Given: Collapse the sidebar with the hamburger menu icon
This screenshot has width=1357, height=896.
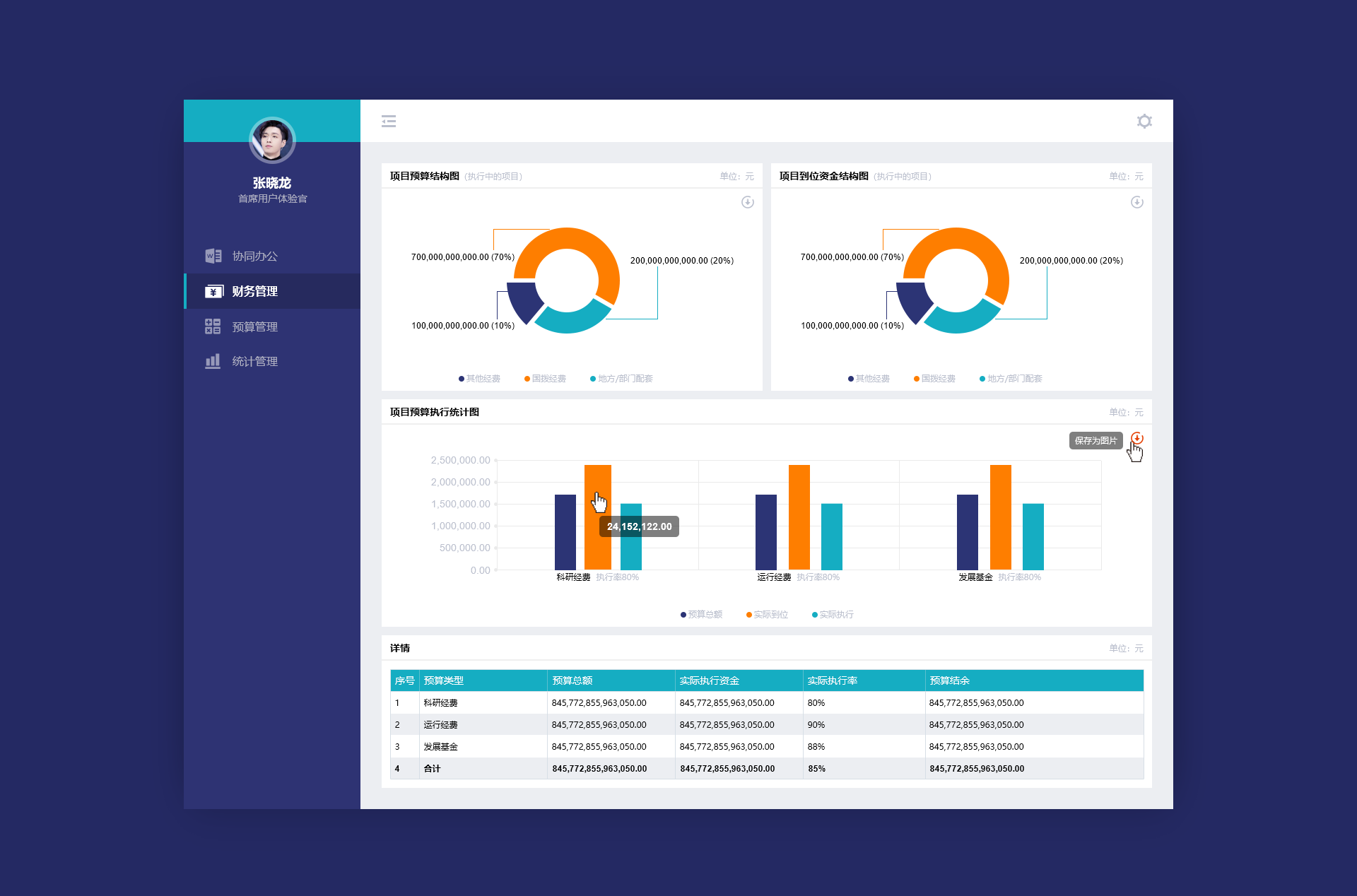Looking at the screenshot, I should click(x=389, y=122).
